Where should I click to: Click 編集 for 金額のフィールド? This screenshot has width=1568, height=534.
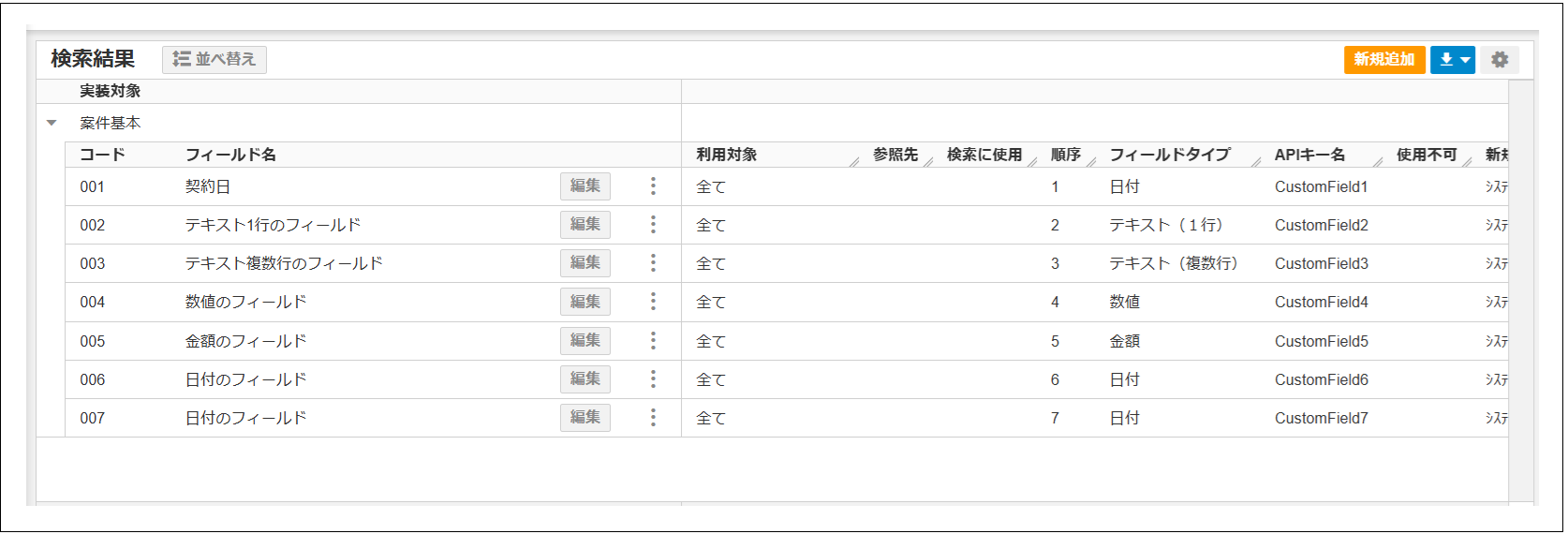585,341
